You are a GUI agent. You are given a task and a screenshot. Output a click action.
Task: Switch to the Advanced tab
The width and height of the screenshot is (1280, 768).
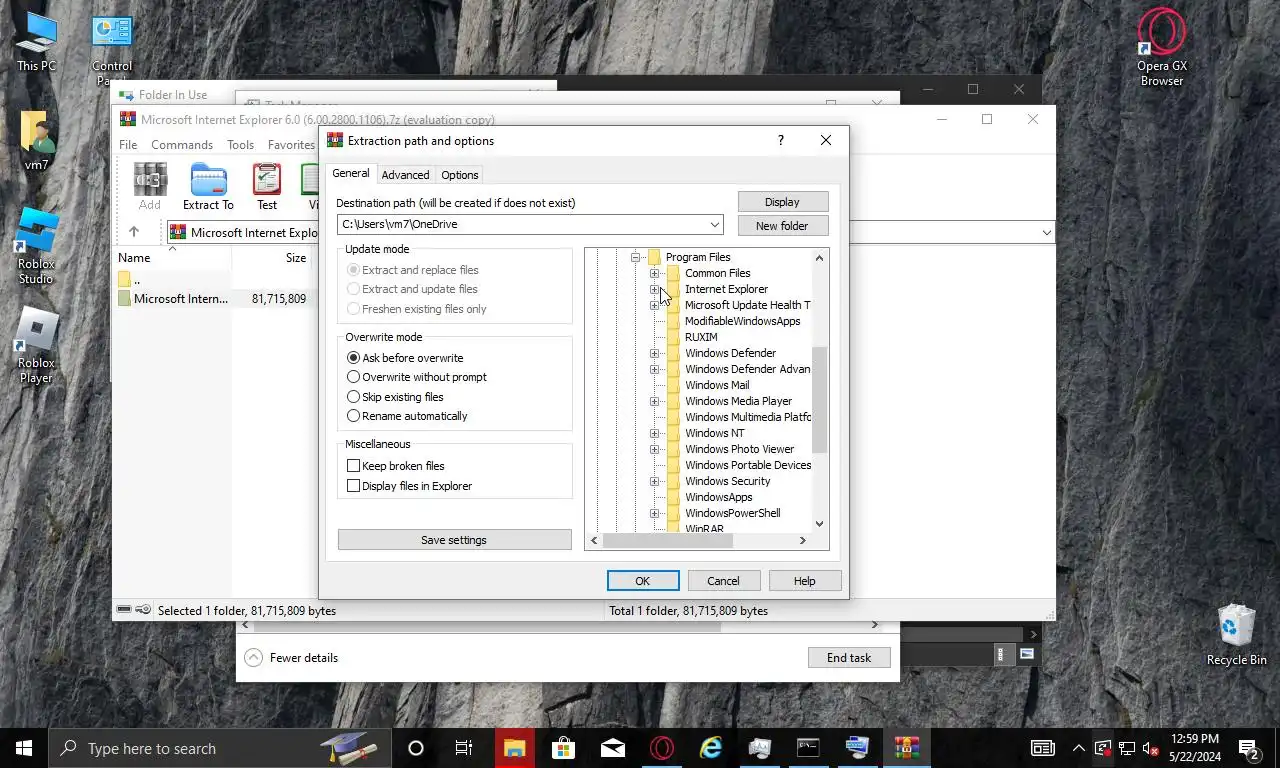(405, 175)
